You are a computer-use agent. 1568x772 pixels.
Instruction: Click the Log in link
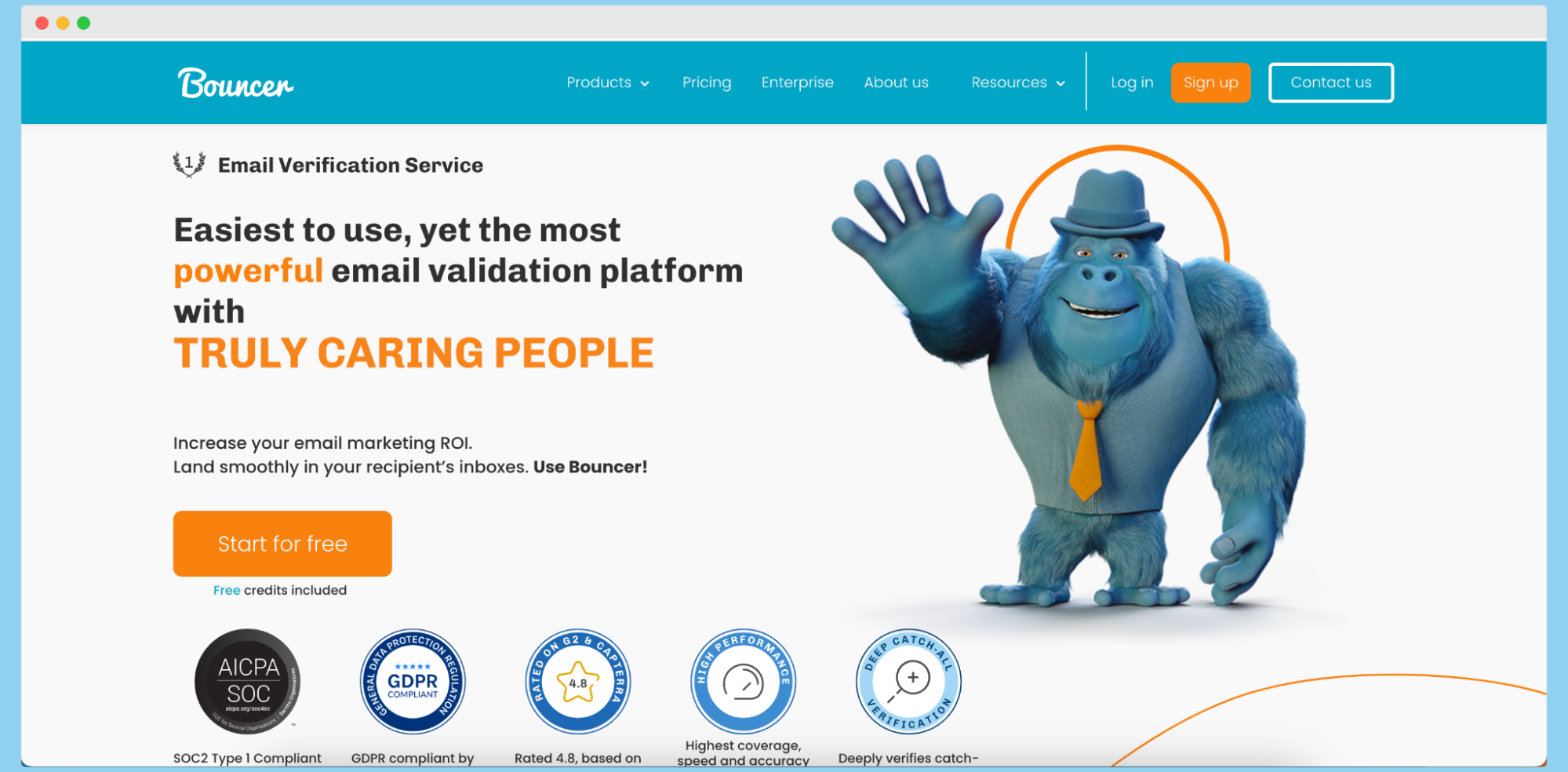tap(1132, 82)
